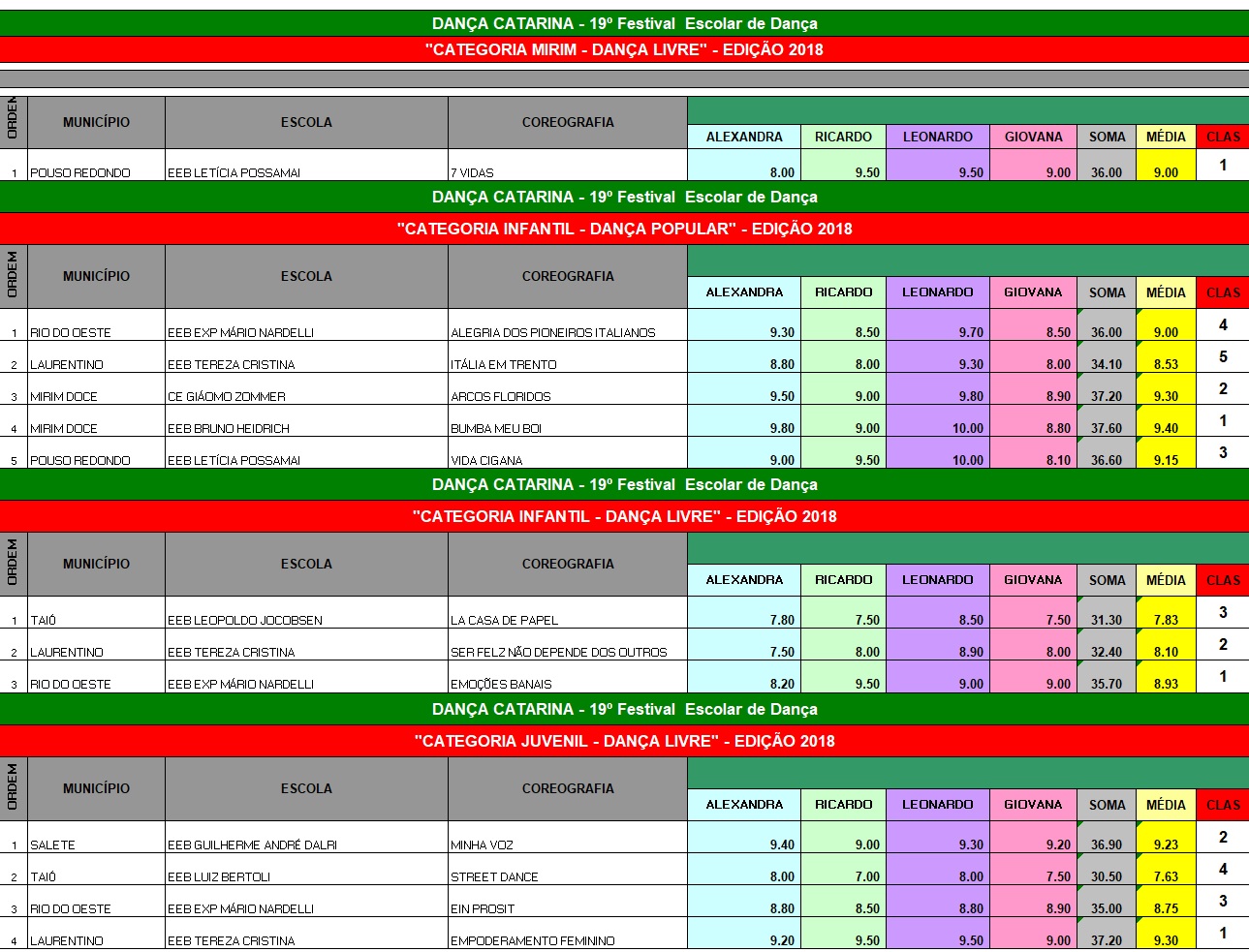Screen dimensions: 1249x952
Task: Select the "ALEGRIA DOS PIONEIROS ITALIANOS" cell
Action: point(567,326)
